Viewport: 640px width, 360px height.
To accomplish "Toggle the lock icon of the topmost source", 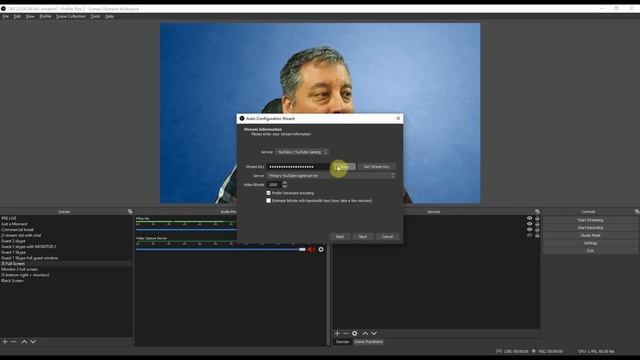I will pos(537,218).
